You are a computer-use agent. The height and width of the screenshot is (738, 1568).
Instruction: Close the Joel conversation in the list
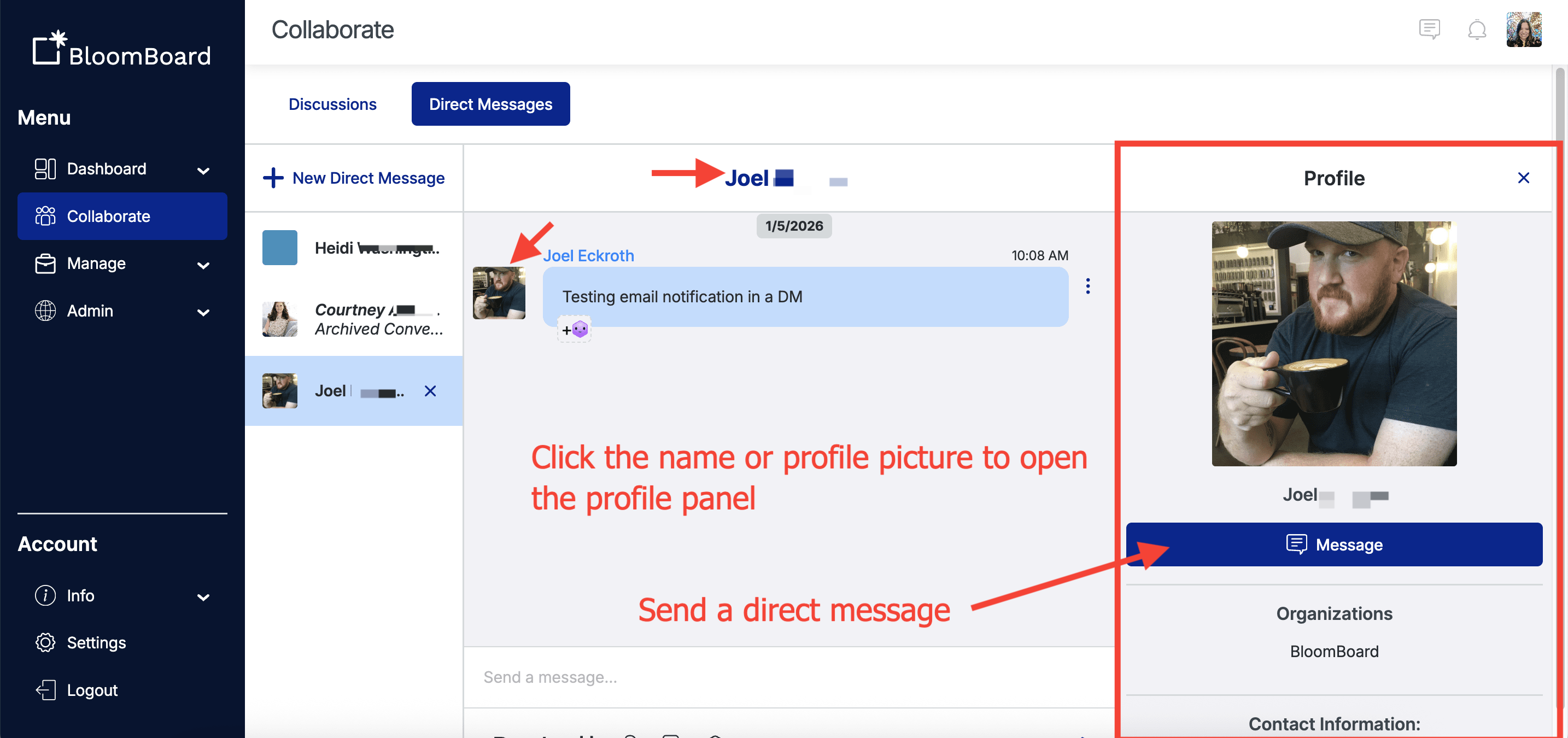pos(430,391)
